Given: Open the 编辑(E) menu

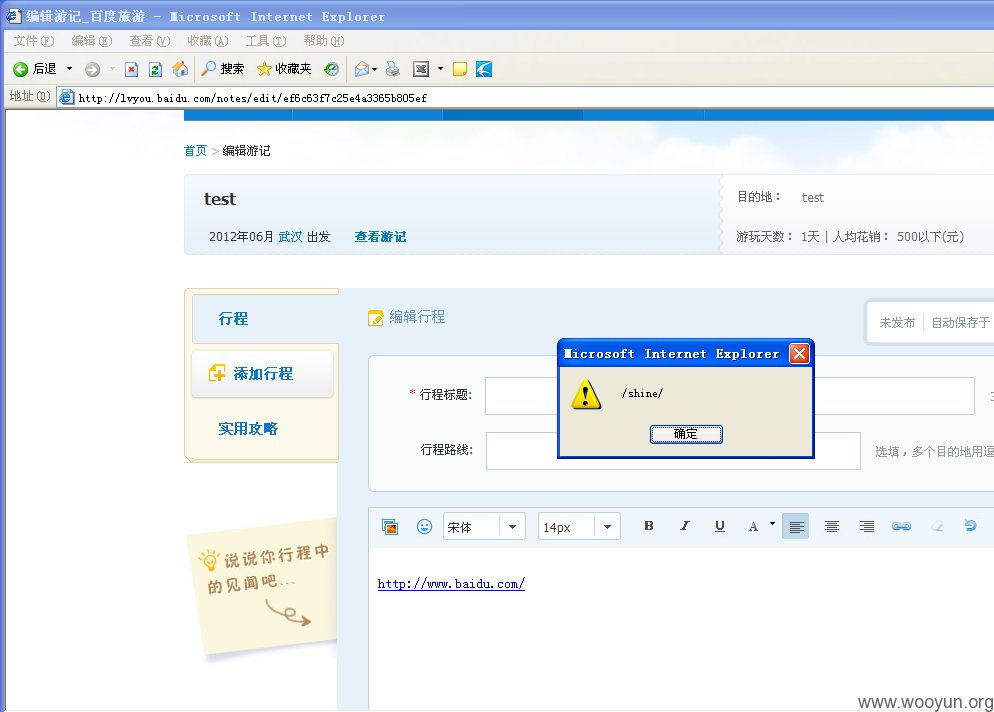Looking at the screenshot, I should (x=92, y=41).
